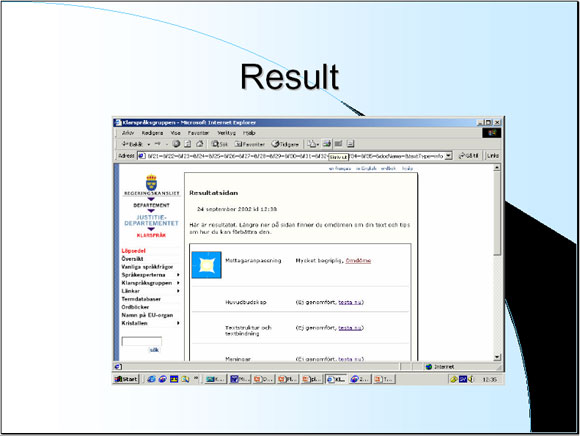The width and height of the screenshot is (580, 436).
Task: Expand Klarspråksgruppen submenu arrow
Action: point(178,283)
